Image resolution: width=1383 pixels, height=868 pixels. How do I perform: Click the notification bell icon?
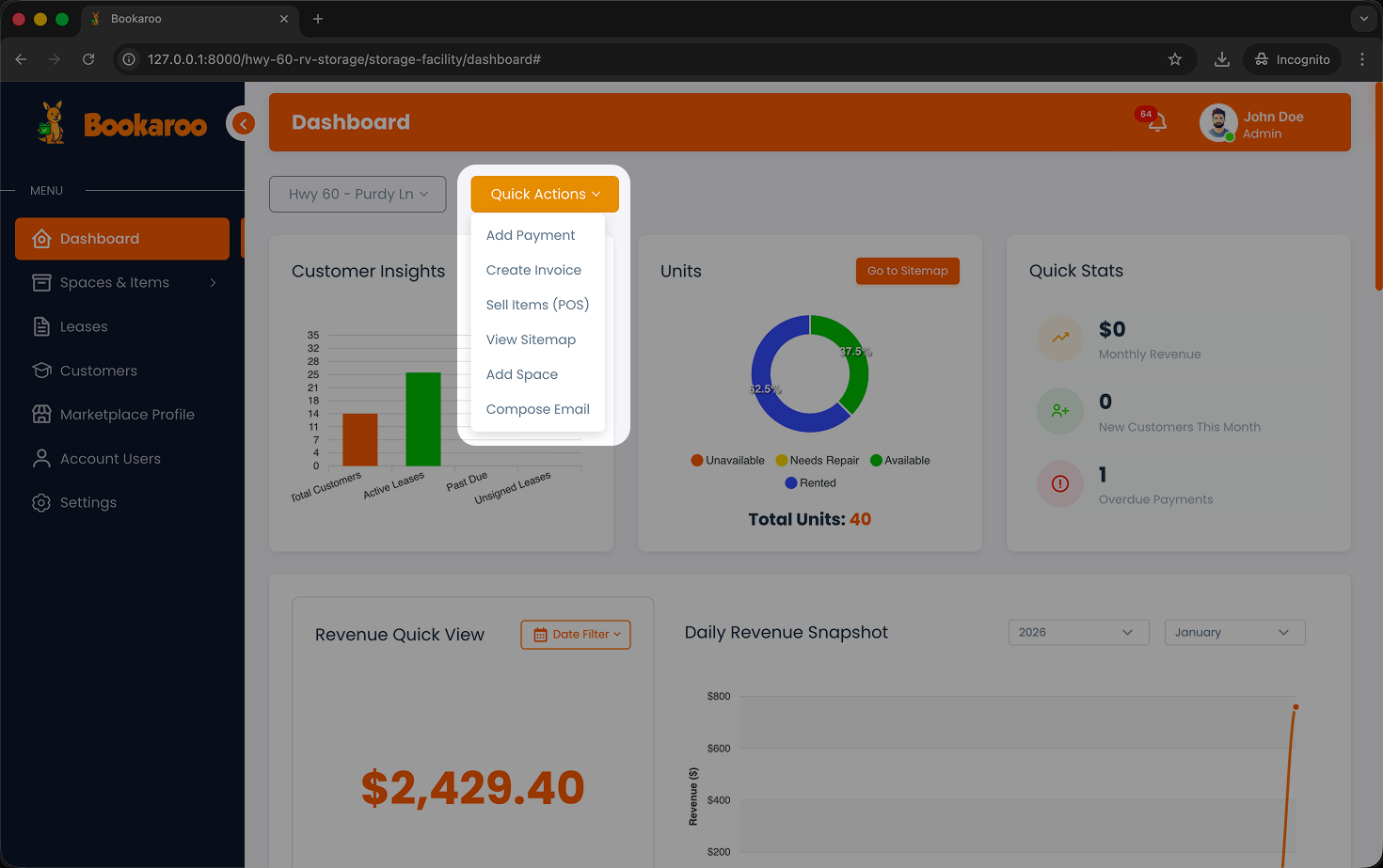pyautogui.click(x=1157, y=122)
